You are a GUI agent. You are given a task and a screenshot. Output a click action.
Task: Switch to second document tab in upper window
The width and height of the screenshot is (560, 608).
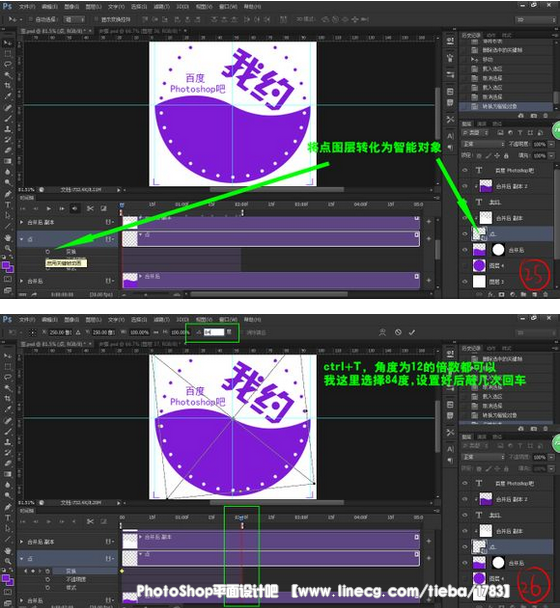[143, 31]
